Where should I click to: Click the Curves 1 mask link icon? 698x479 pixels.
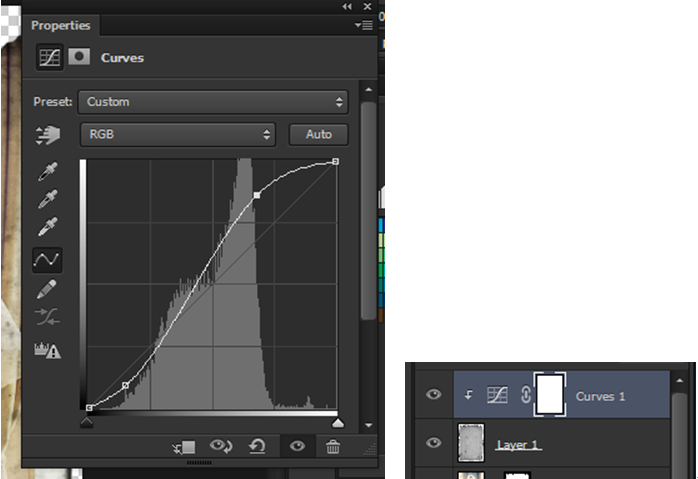pos(526,395)
